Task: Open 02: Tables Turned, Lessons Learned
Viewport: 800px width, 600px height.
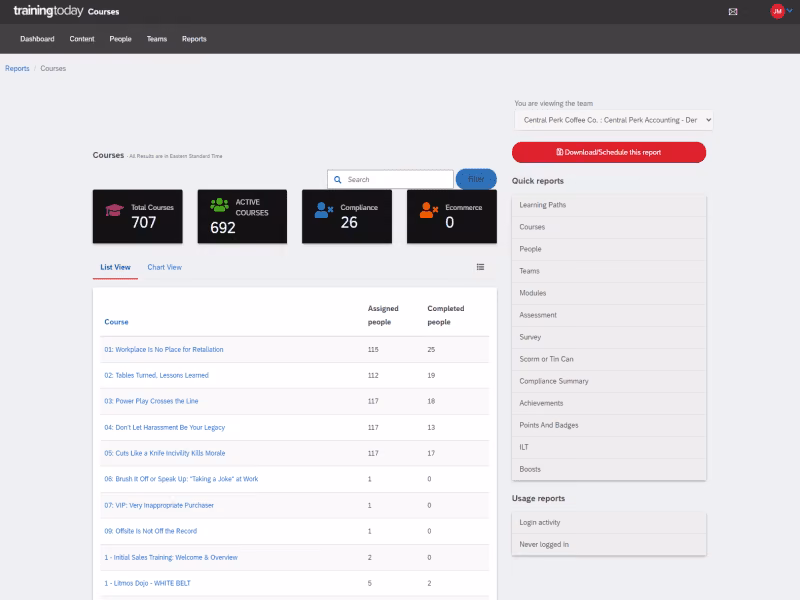Action: coord(157,376)
